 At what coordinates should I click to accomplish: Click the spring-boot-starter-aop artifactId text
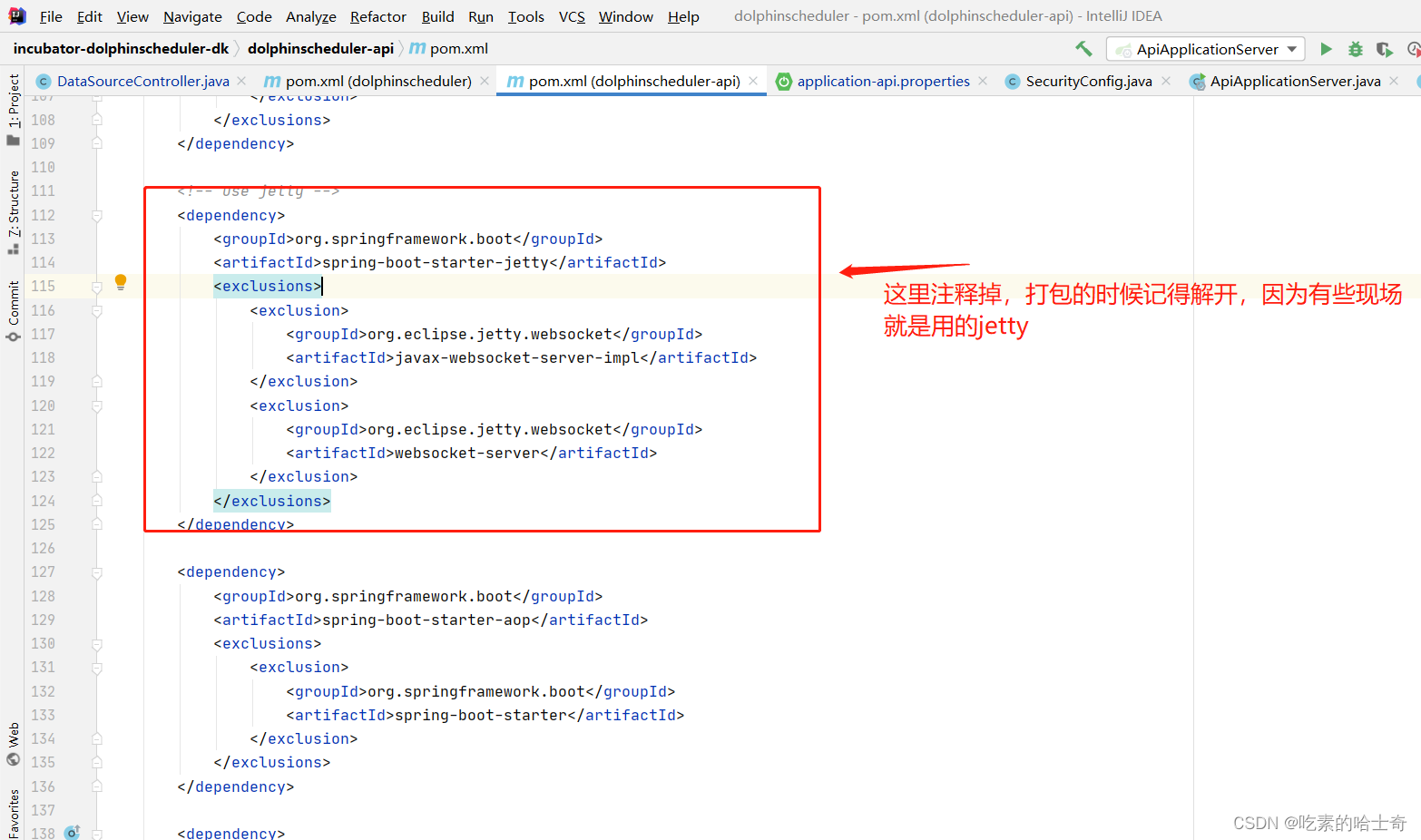click(426, 620)
